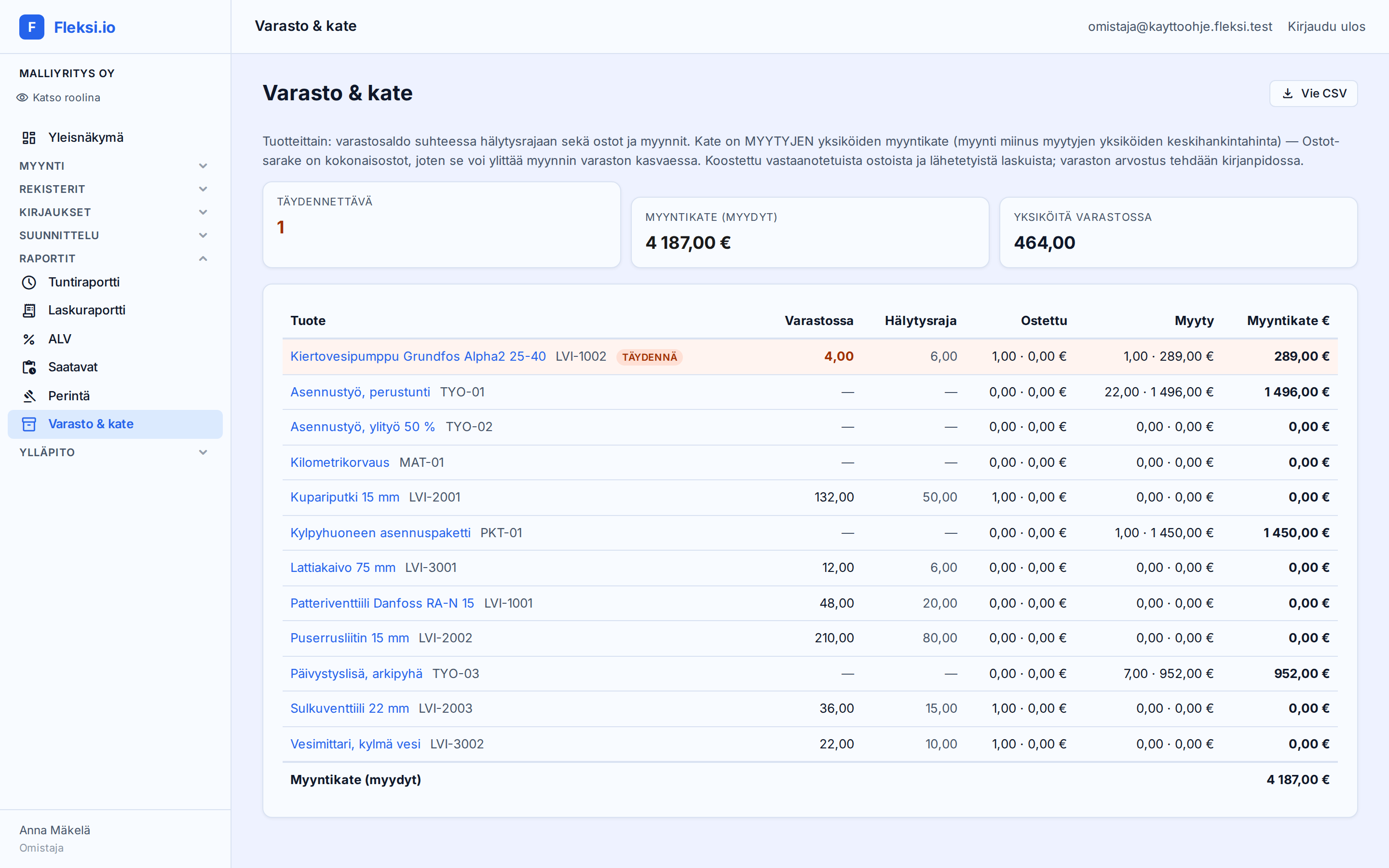Open product Kilometrikorvaus

[x=340, y=463]
